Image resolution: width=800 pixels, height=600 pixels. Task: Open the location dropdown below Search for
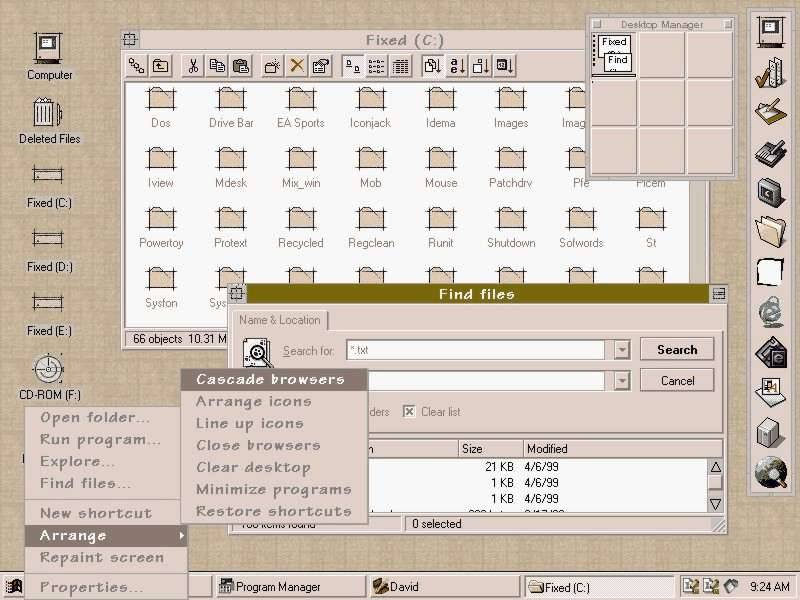(622, 381)
